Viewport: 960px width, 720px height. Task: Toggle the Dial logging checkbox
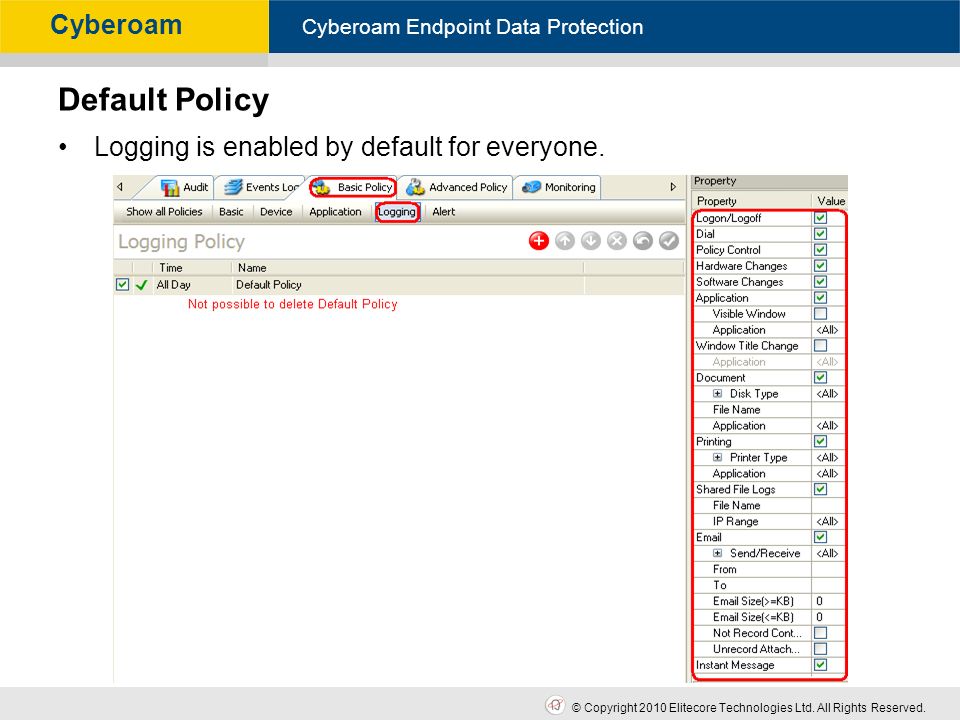[820, 234]
